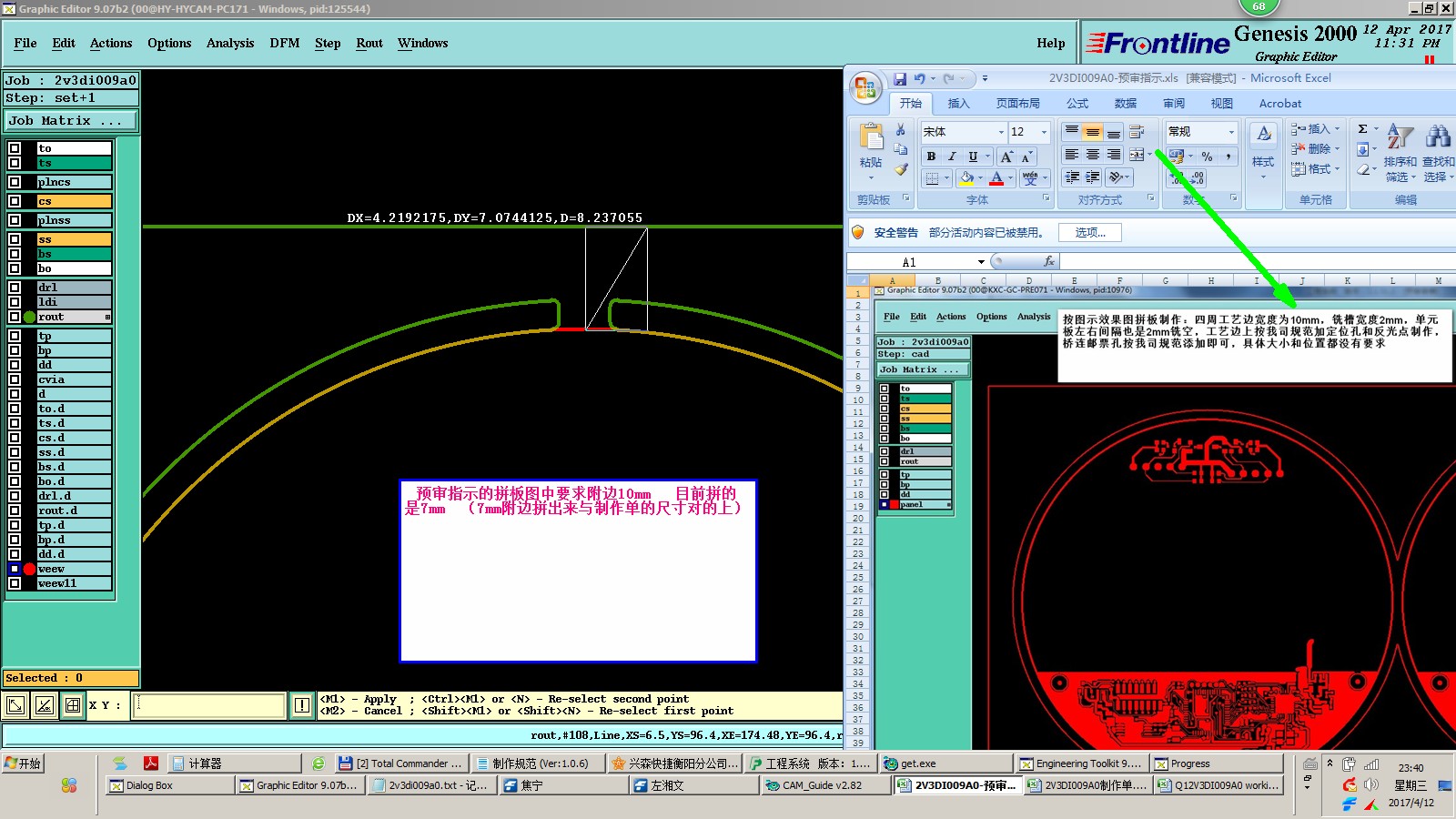Image resolution: width=1456 pixels, height=819 pixels.
Task: Enable the checkbox beside layer weew11
Action: pos(15,583)
